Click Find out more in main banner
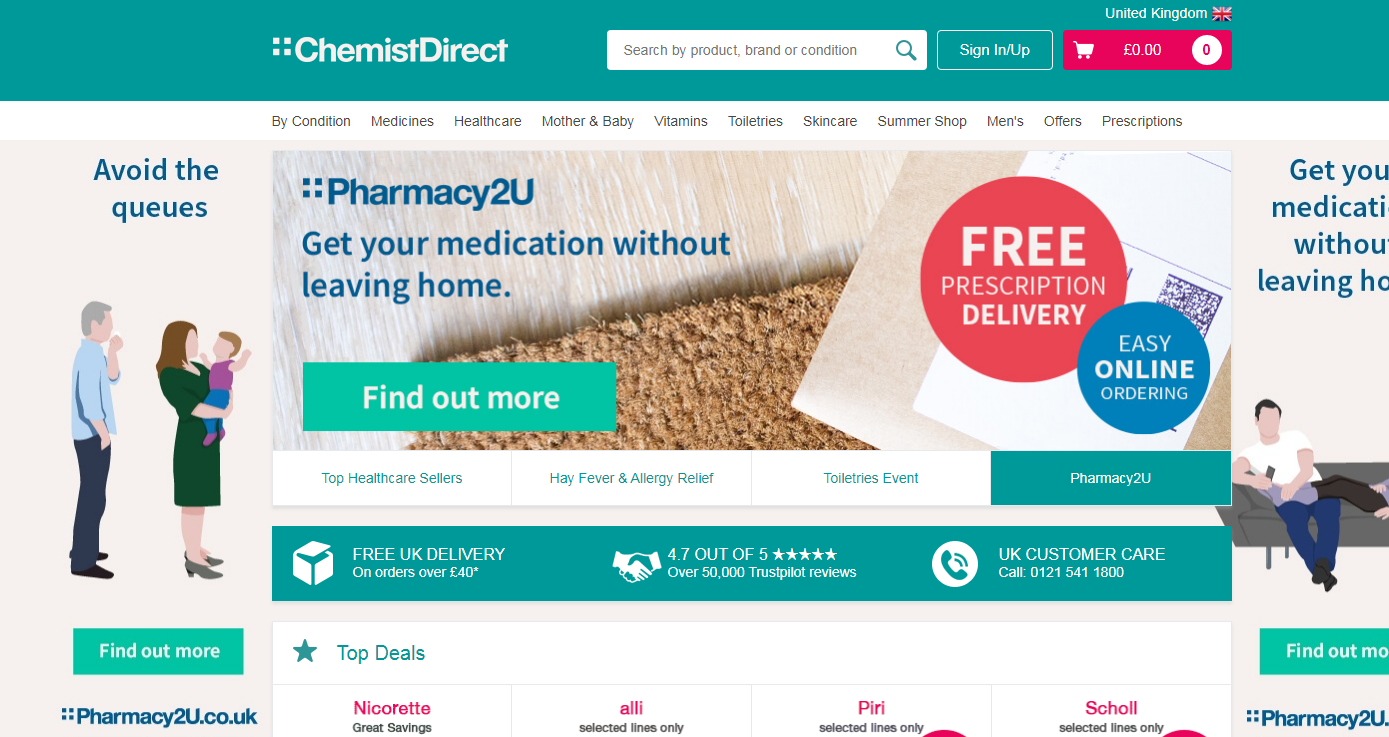This screenshot has width=1389, height=737. 459,397
